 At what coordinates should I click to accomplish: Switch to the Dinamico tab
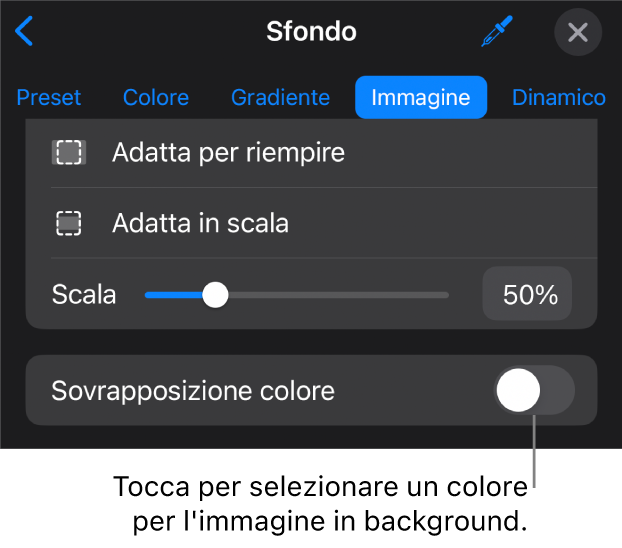tap(558, 98)
